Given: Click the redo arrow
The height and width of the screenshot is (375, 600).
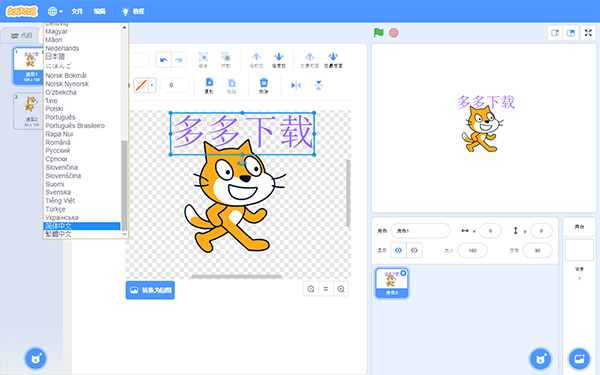Looking at the screenshot, I should (179, 60).
